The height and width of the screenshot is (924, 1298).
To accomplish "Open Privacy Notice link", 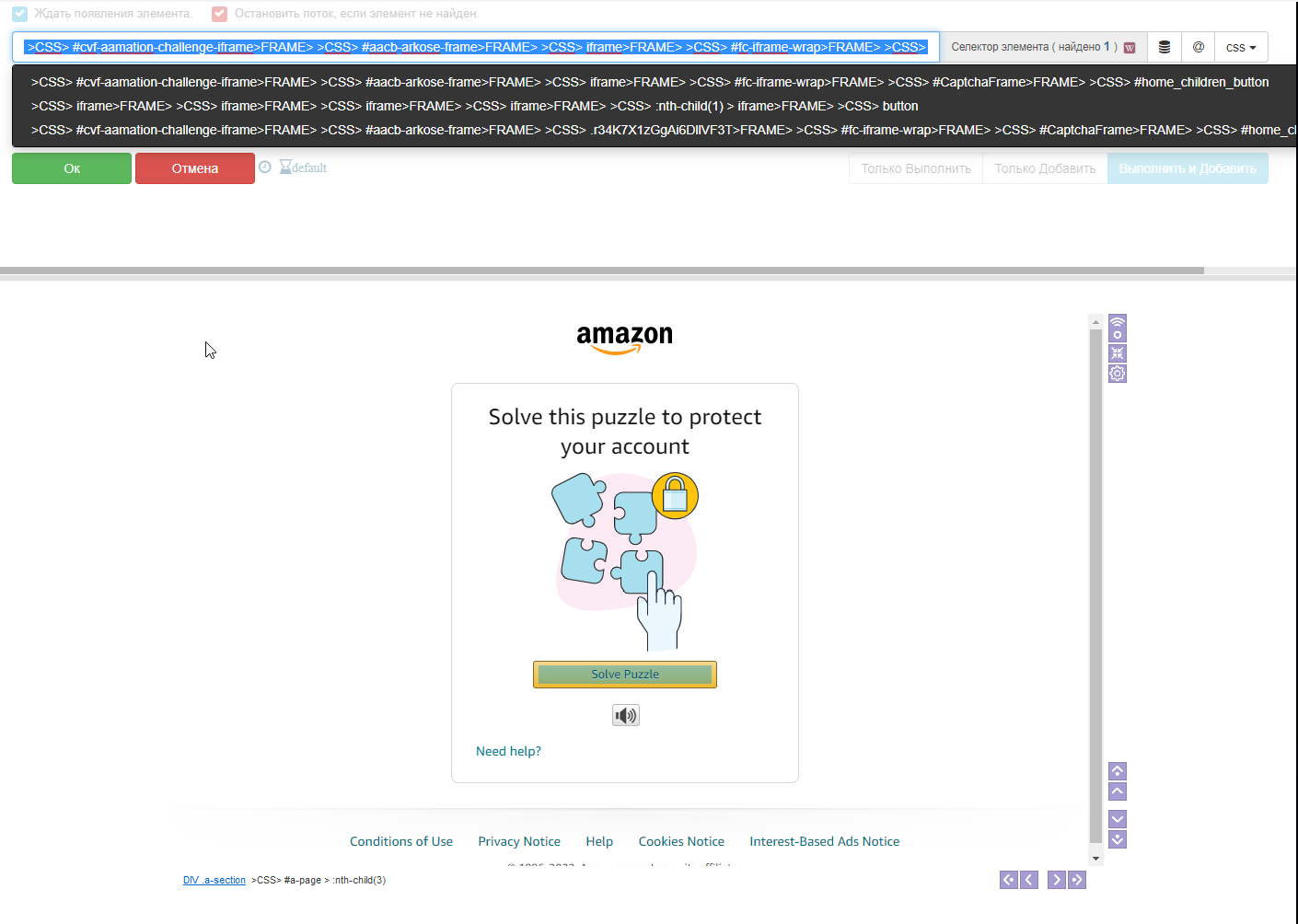I will pos(519,841).
